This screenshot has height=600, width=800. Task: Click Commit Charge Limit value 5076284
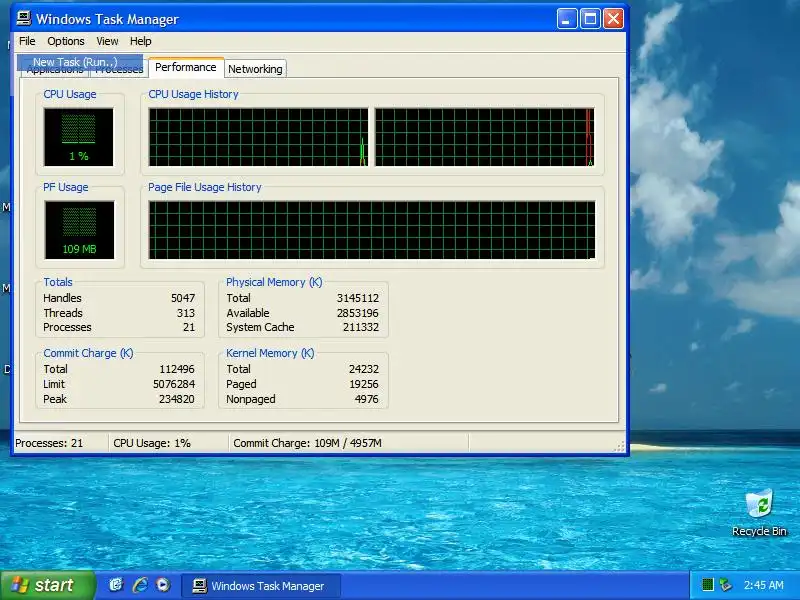click(174, 384)
